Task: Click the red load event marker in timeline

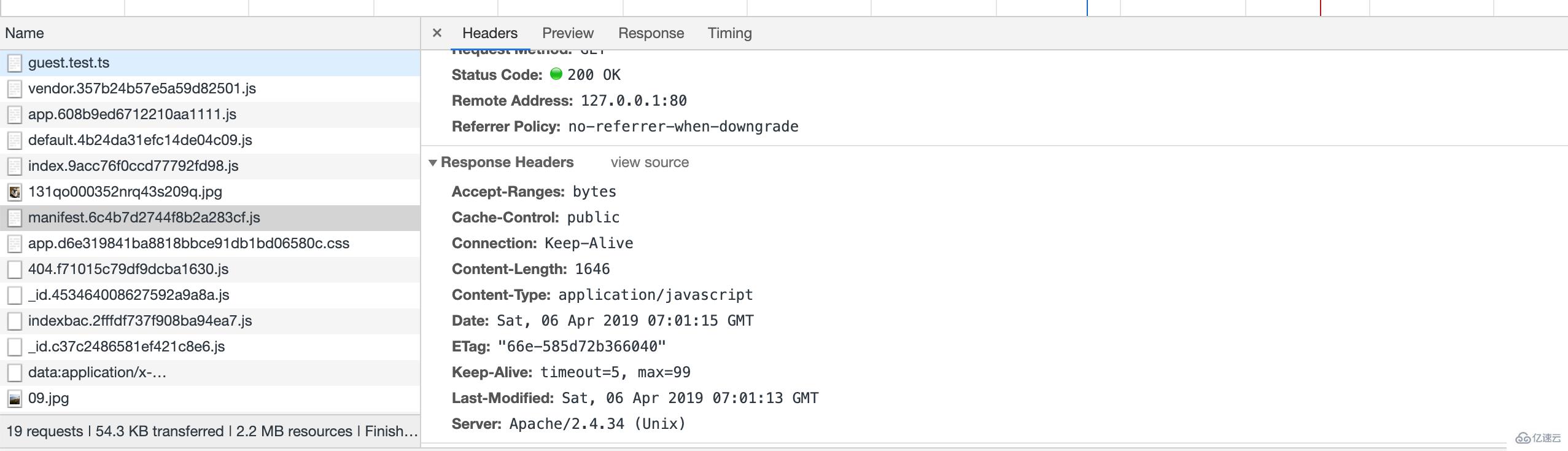Action: (1321, 8)
